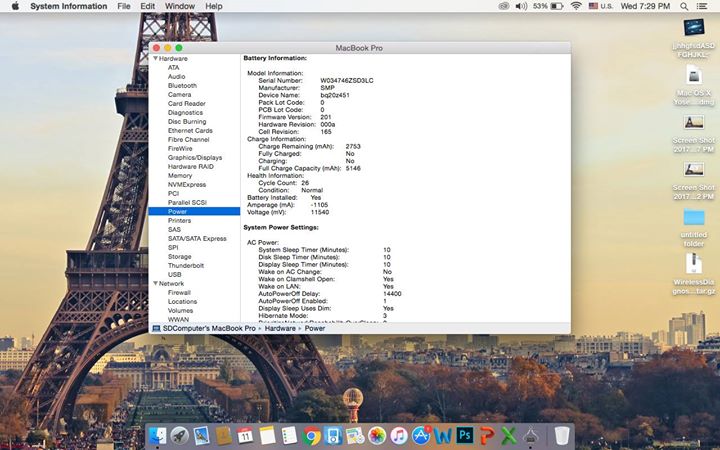Open Finder from the dock

coord(158,435)
